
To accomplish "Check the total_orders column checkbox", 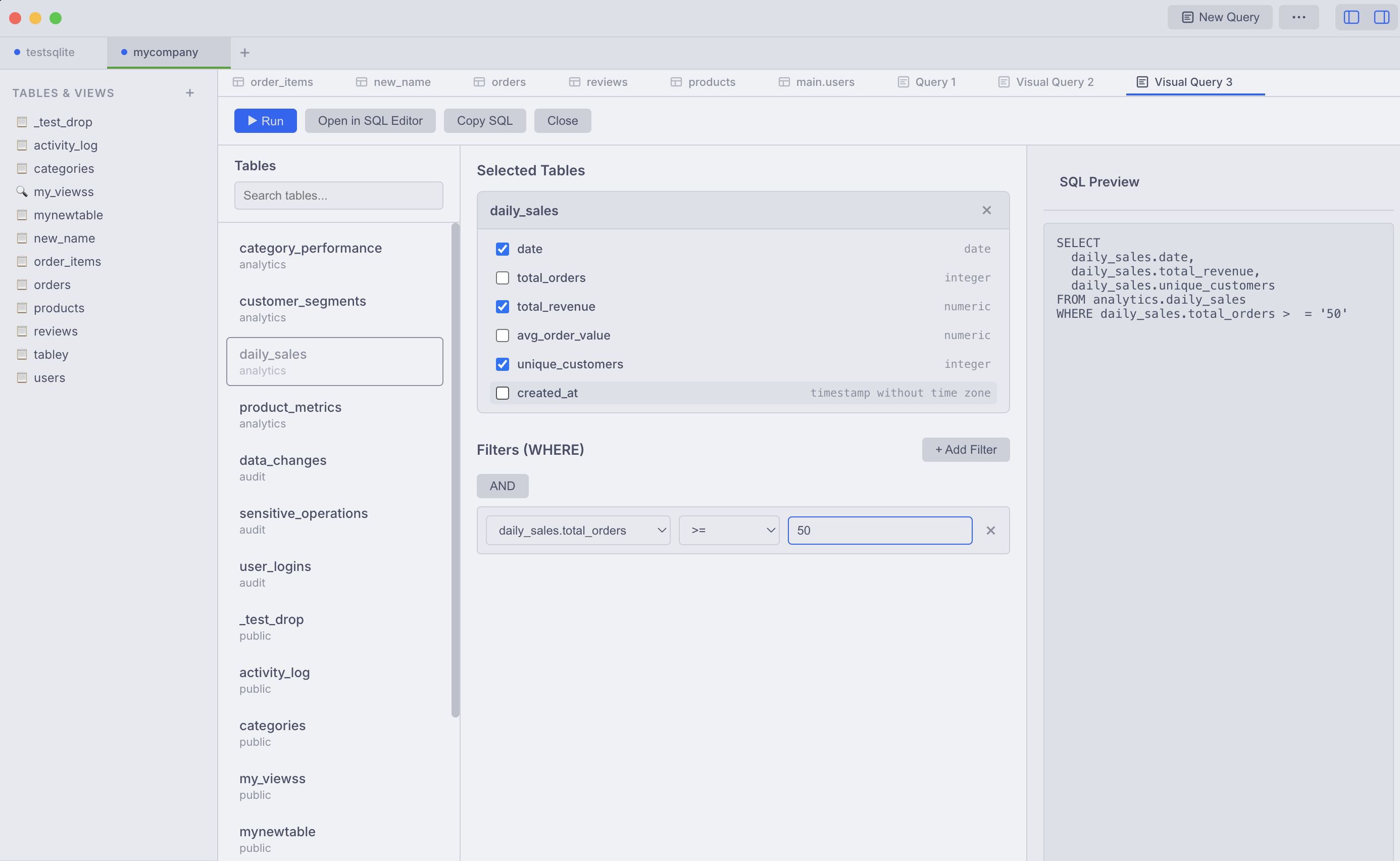I will coord(502,278).
